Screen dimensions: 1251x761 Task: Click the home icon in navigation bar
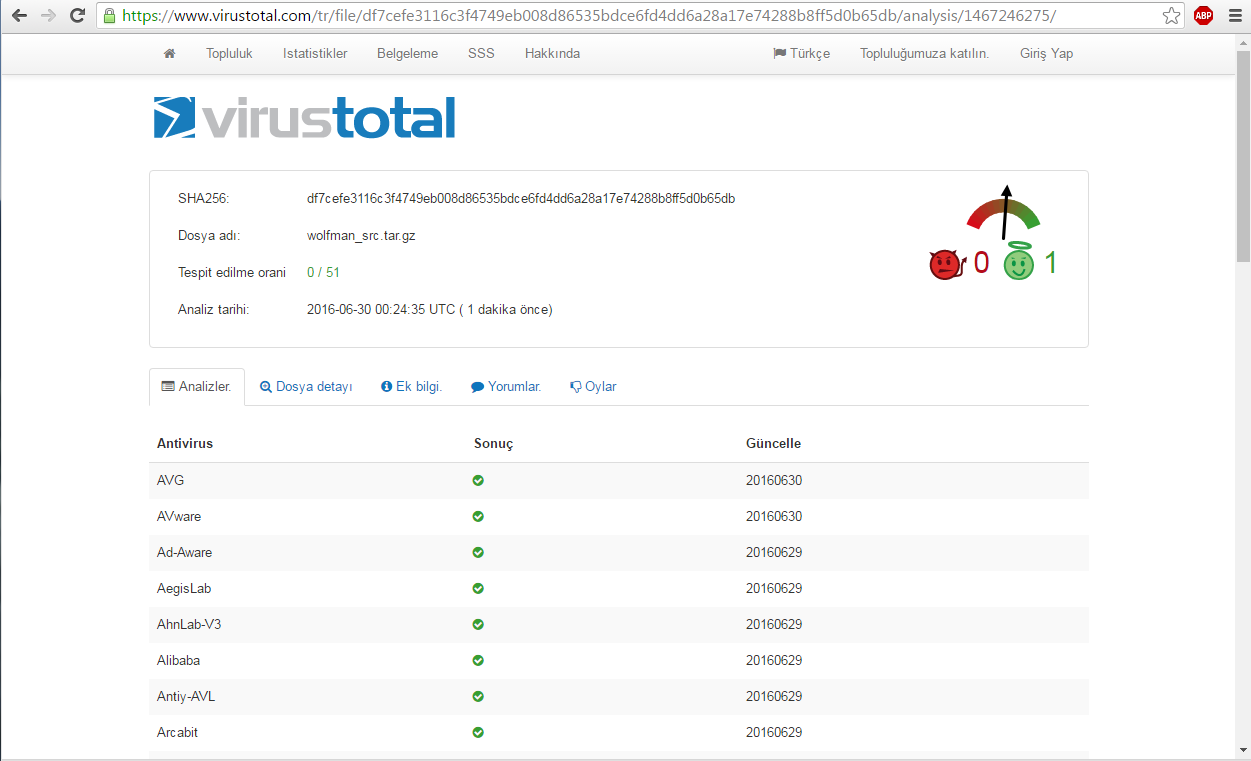tap(169, 54)
